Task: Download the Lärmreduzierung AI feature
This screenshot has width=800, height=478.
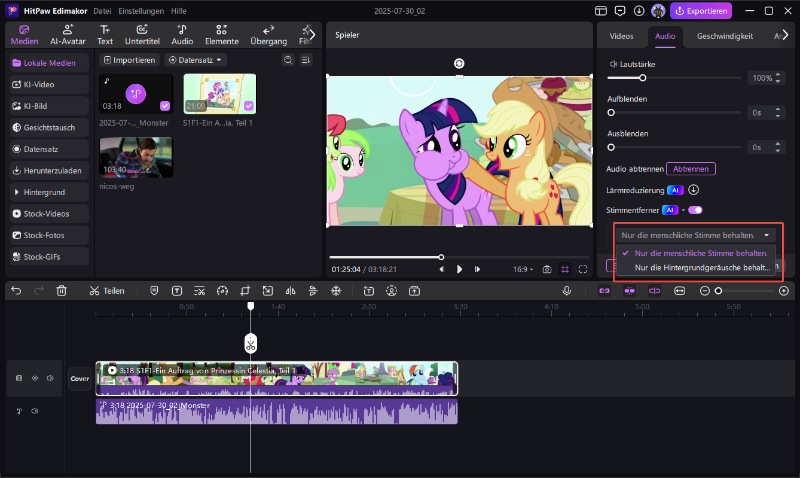Action: click(x=693, y=190)
